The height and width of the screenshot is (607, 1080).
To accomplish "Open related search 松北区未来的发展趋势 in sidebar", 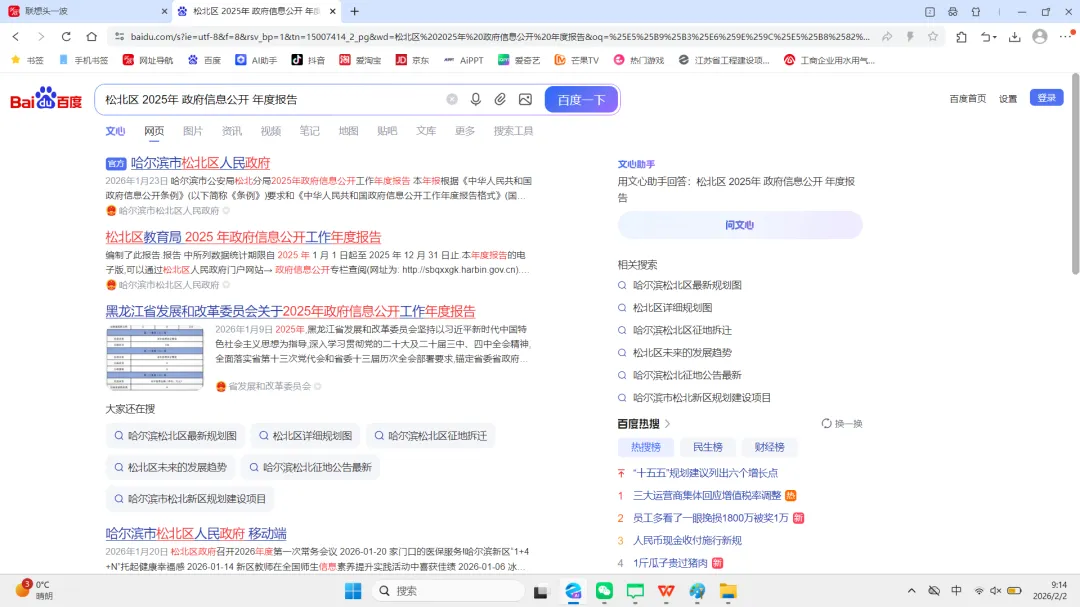I will 682,353.
